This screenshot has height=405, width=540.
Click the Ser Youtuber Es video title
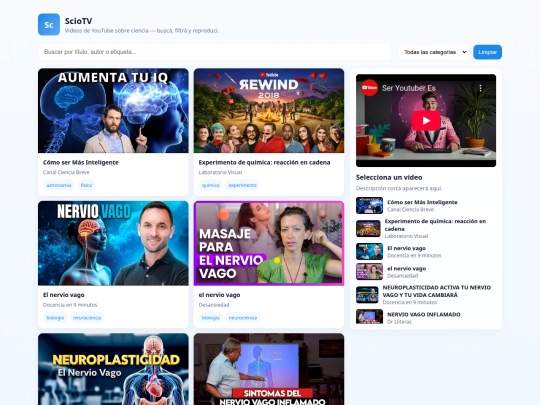[x=409, y=88]
